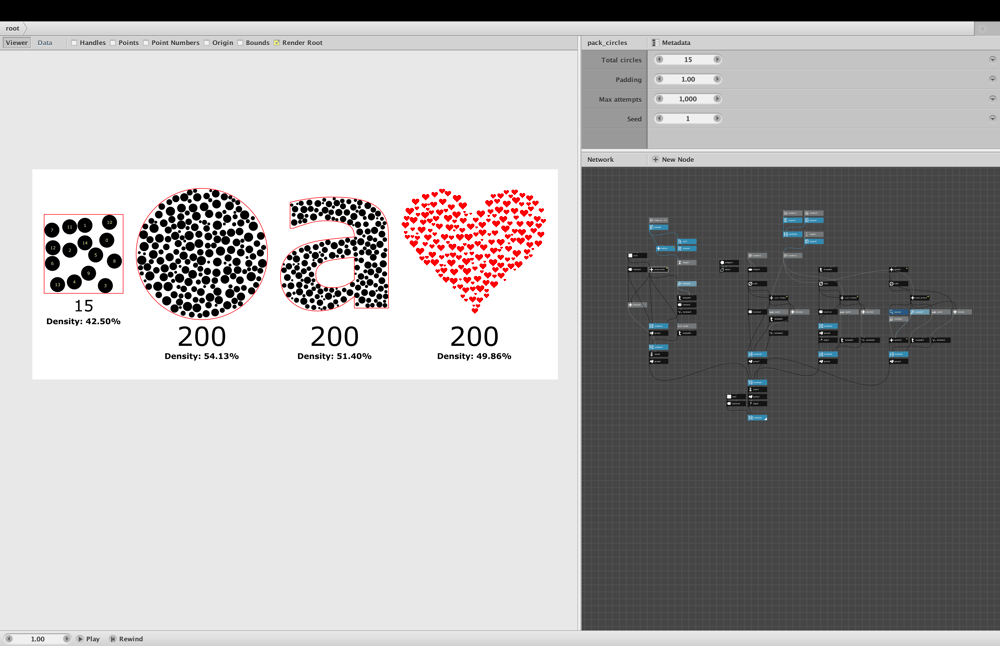Step the frame number forward
The width and height of the screenshot is (1000, 646).
click(x=66, y=638)
